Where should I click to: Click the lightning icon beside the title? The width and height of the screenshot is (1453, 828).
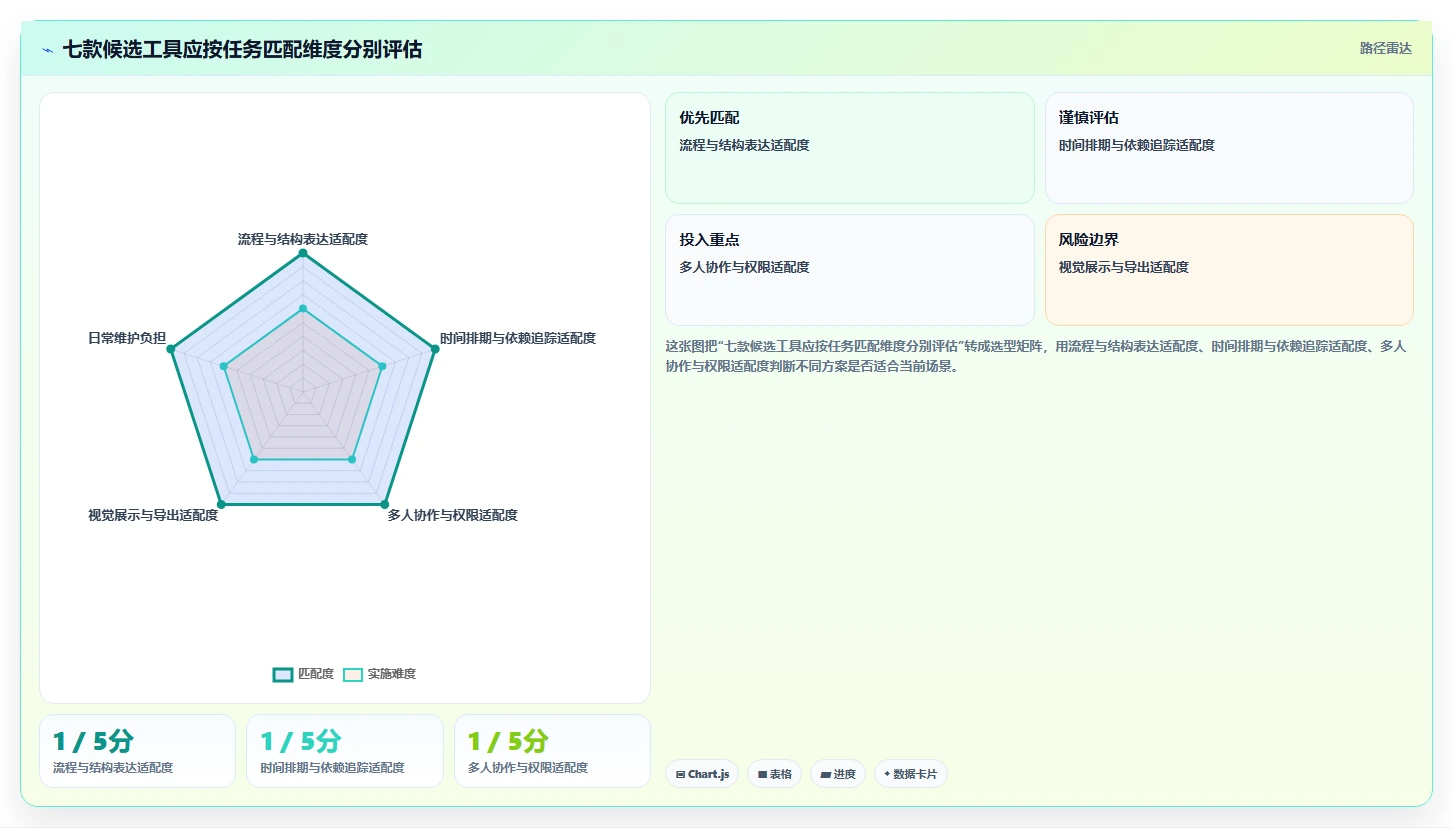click(47, 50)
